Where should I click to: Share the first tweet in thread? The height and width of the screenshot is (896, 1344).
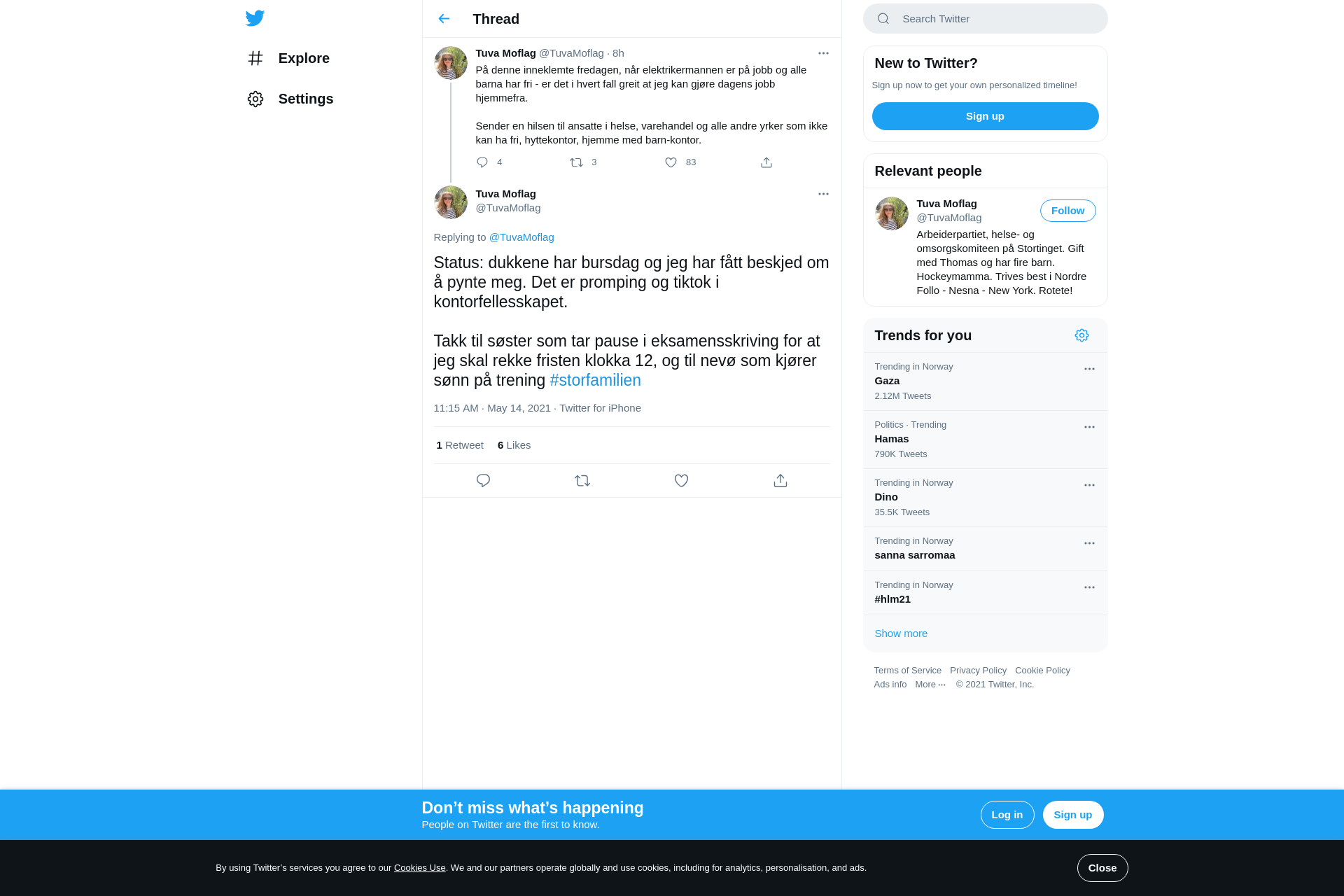pyautogui.click(x=766, y=162)
